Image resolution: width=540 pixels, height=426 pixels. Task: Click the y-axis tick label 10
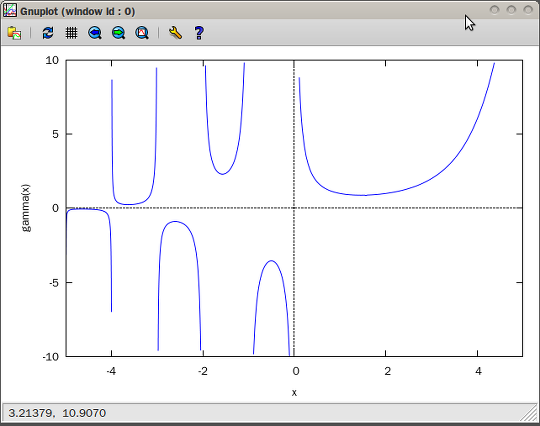point(52,60)
